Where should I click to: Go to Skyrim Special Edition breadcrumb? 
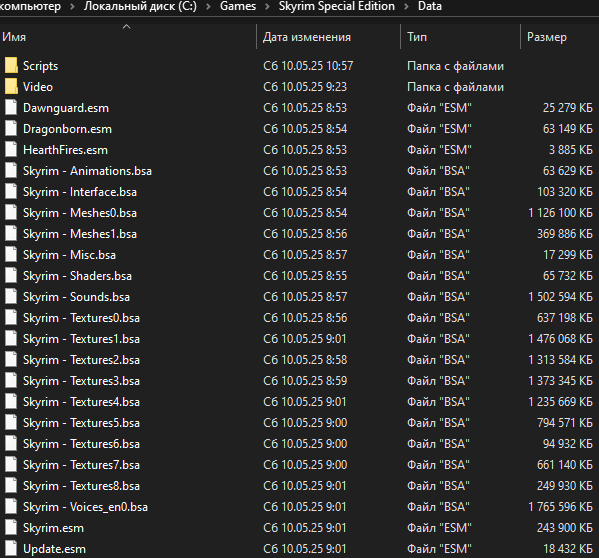pyautogui.click(x=337, y=6)
